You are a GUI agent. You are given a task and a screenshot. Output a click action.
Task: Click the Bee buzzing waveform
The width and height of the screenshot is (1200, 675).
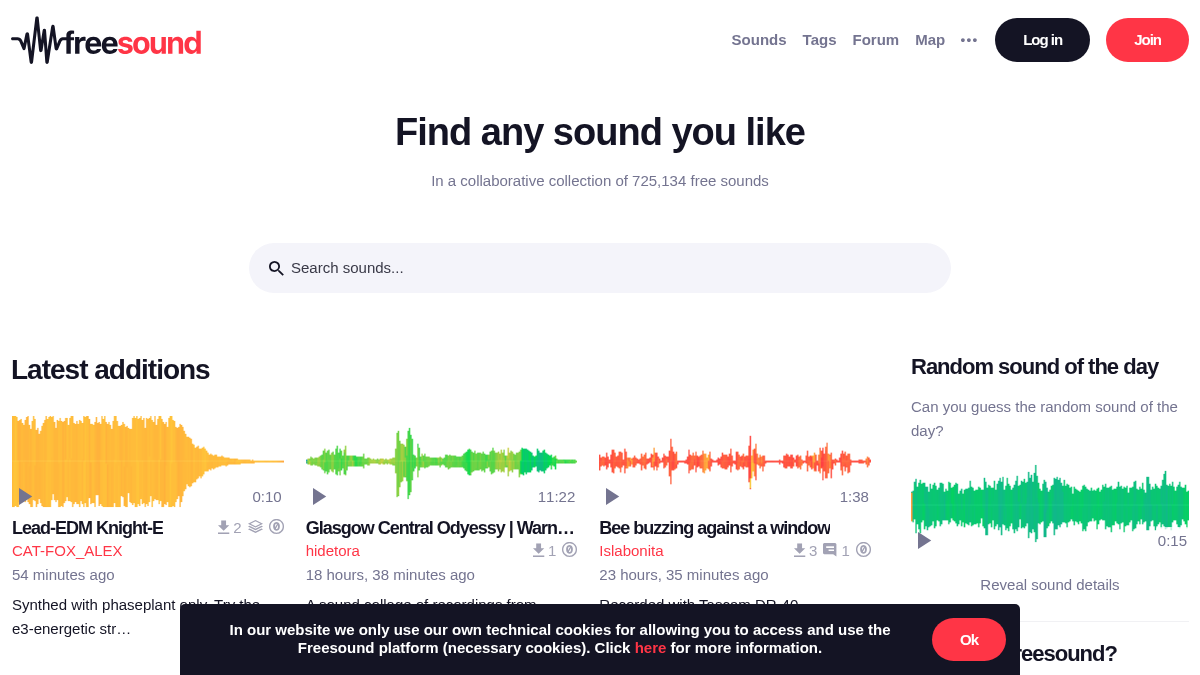tap(735, 461)
